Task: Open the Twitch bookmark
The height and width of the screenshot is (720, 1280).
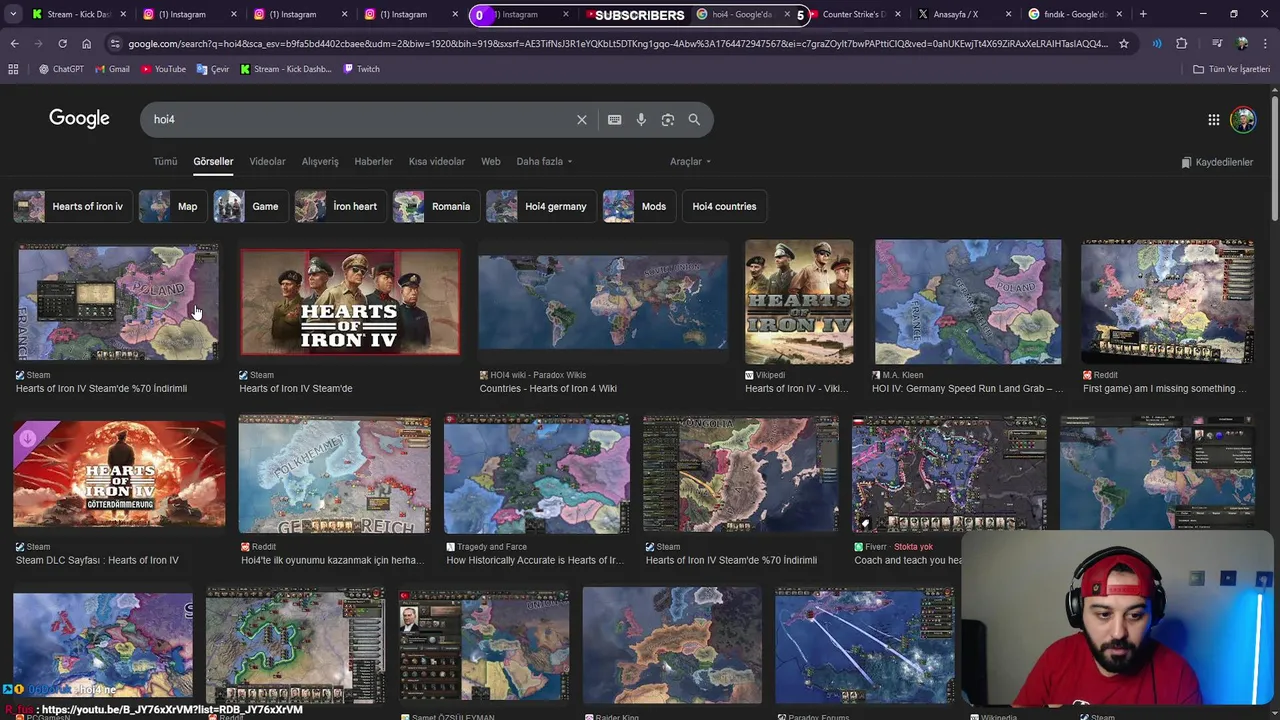Action: click(361, 69)
